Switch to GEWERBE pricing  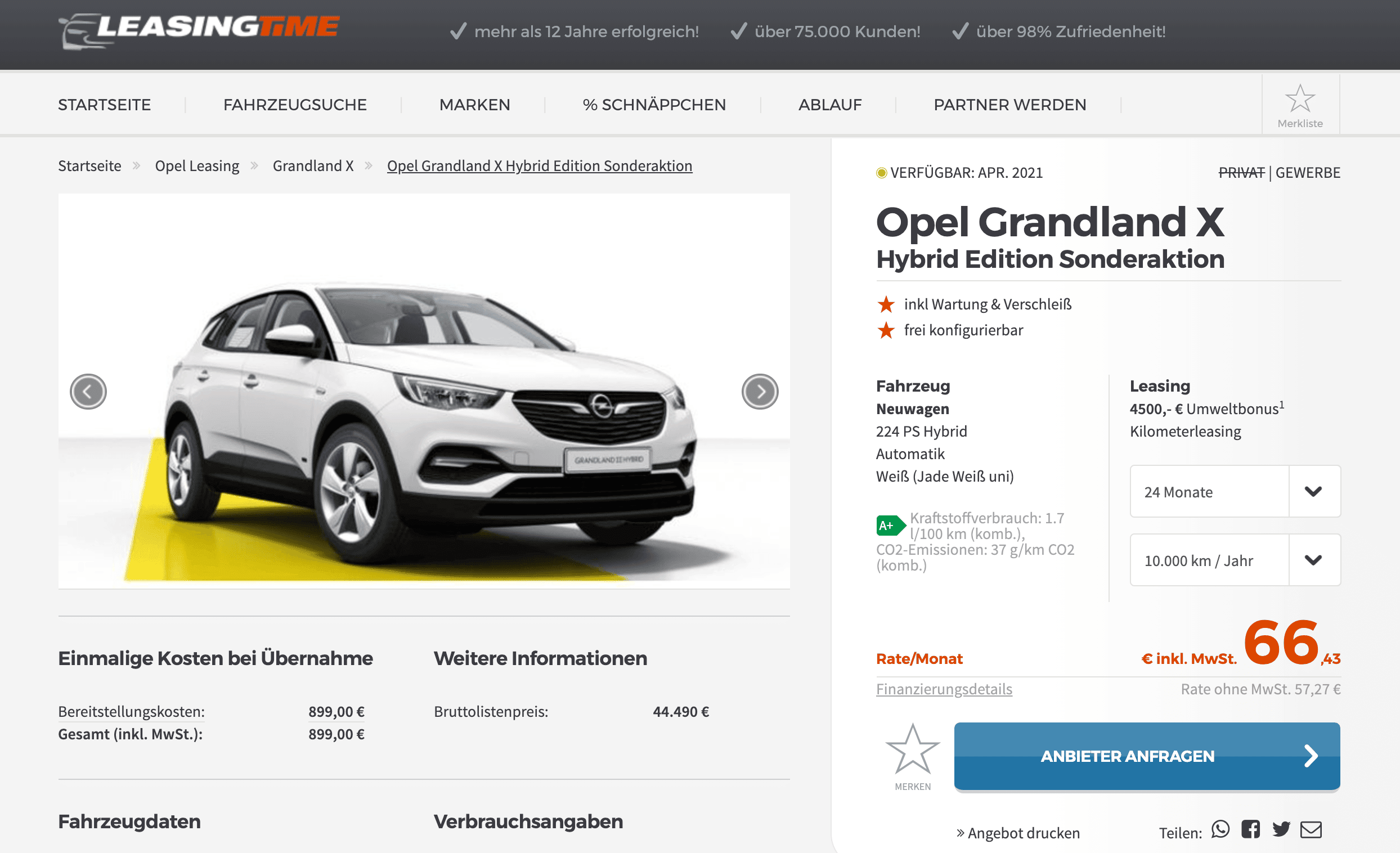(x=1308, y=173)
